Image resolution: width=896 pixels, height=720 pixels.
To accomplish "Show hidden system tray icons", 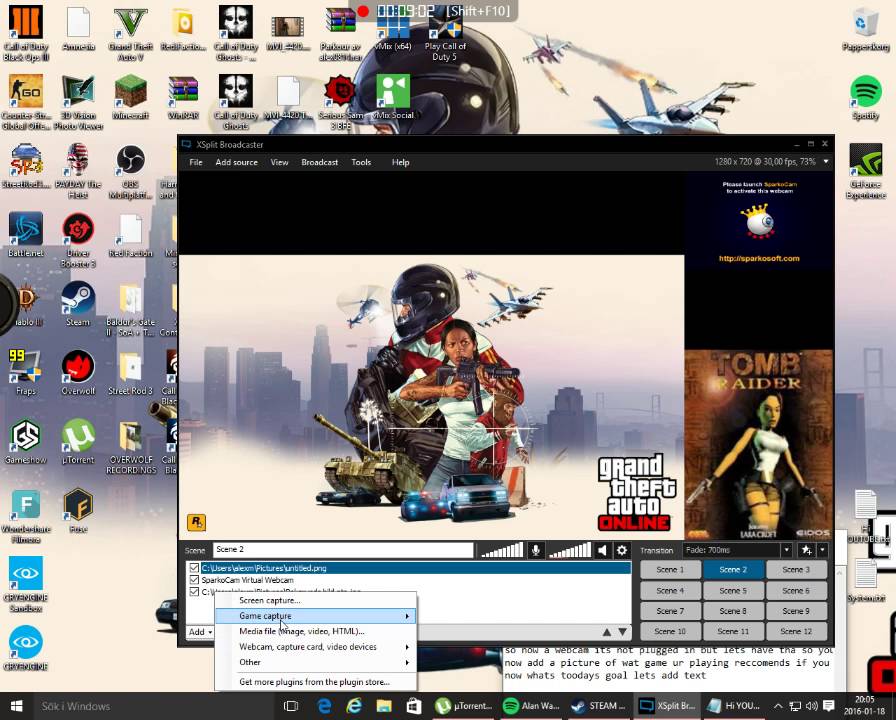I will click(x=778, y=706).
